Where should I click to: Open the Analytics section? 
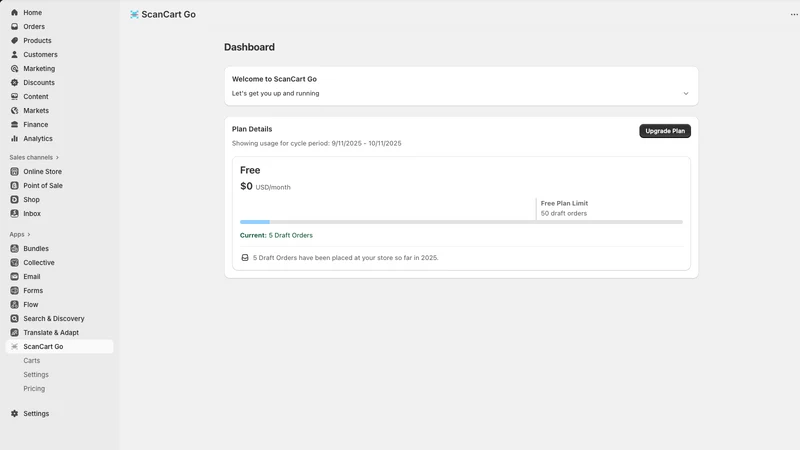tap(38, 139)
